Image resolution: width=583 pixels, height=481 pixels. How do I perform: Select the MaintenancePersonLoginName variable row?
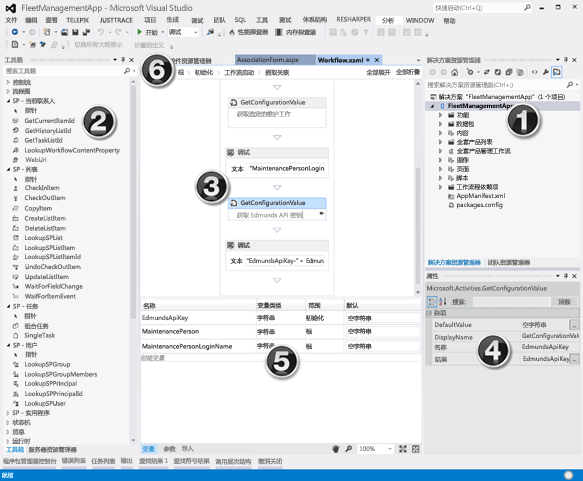pos(281,346)
